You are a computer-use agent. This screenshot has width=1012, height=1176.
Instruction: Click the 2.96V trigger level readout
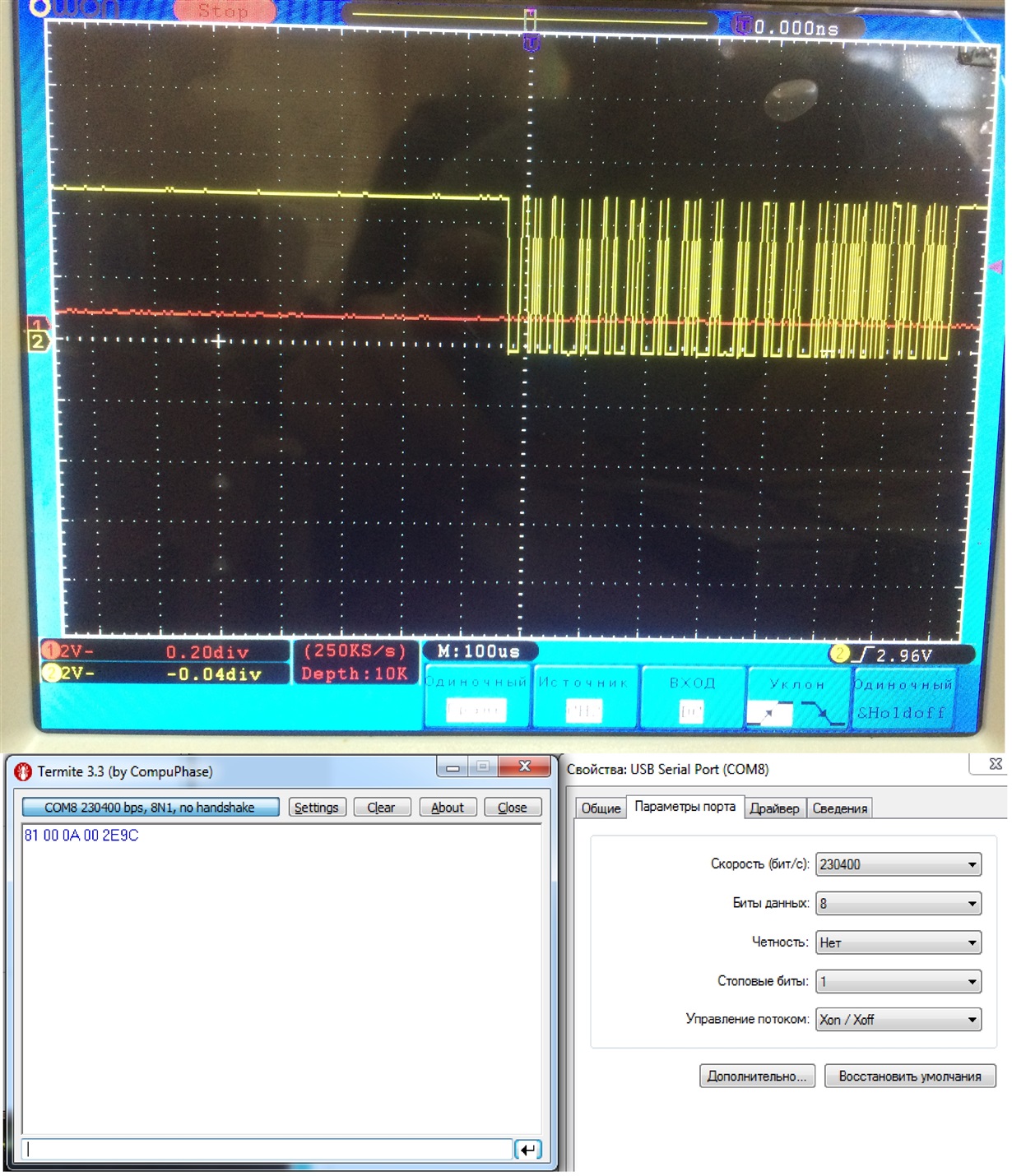coord(903,655)
